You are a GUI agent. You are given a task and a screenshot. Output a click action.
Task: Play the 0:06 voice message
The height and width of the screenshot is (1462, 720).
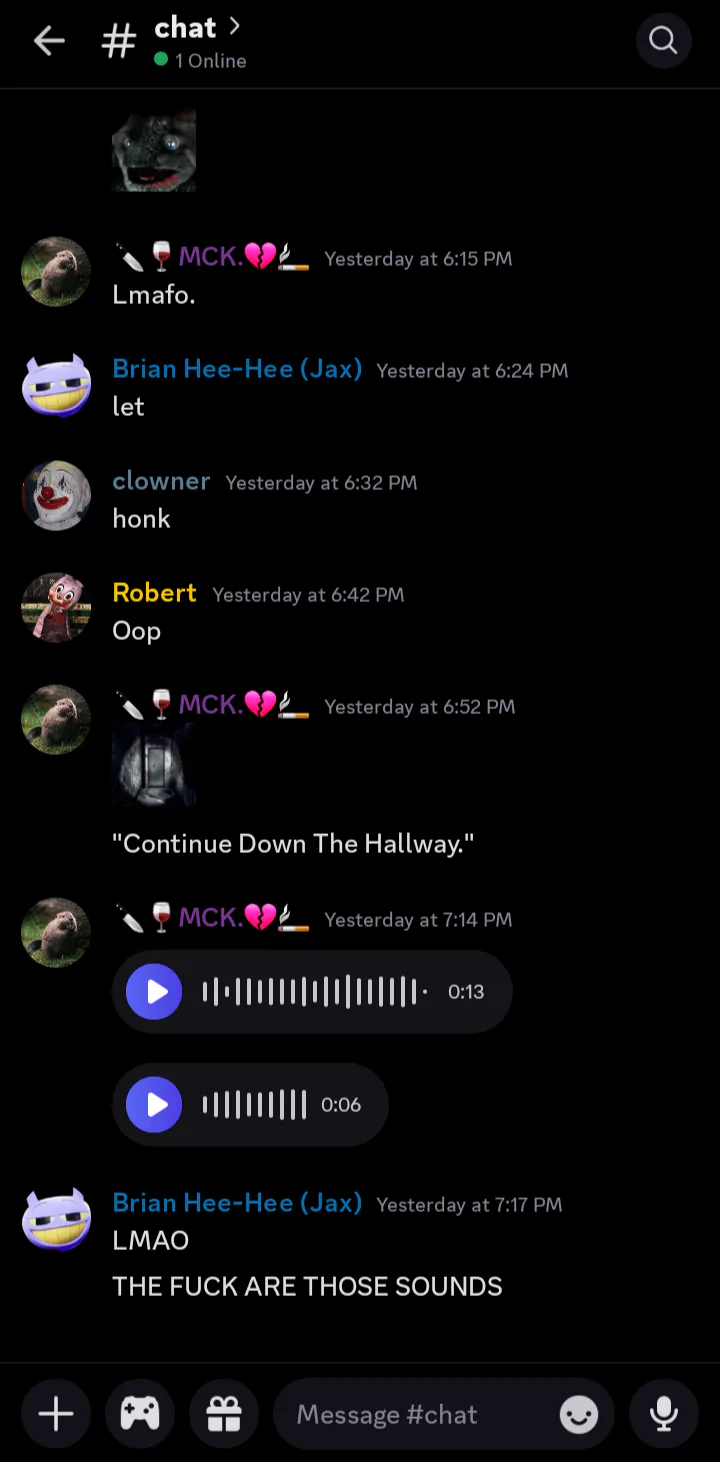[155, 1104]
